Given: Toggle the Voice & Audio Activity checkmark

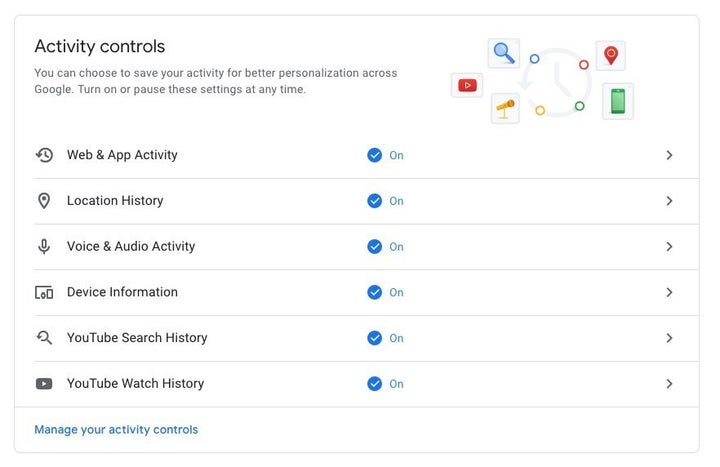Looking at the screenshot, I should click(x=375, y=247).
